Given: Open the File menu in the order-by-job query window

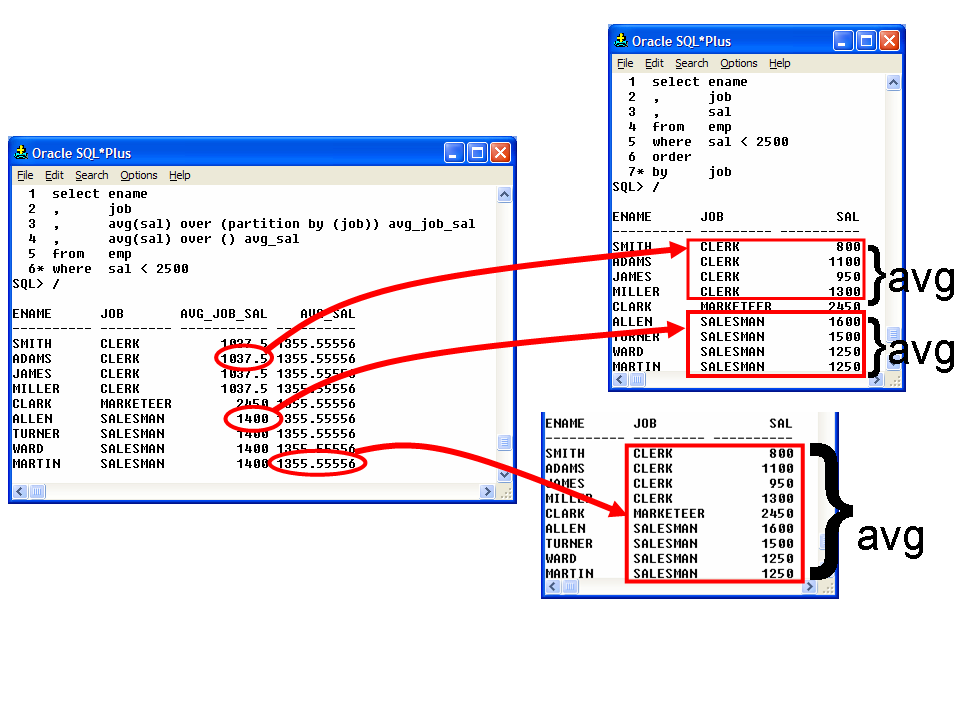Looking at the screenshot, I should tap(625, 63).
